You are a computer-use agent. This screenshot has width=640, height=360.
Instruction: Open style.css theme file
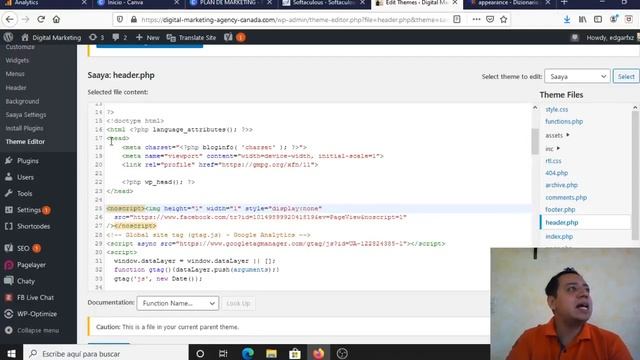tap(556, 109)
